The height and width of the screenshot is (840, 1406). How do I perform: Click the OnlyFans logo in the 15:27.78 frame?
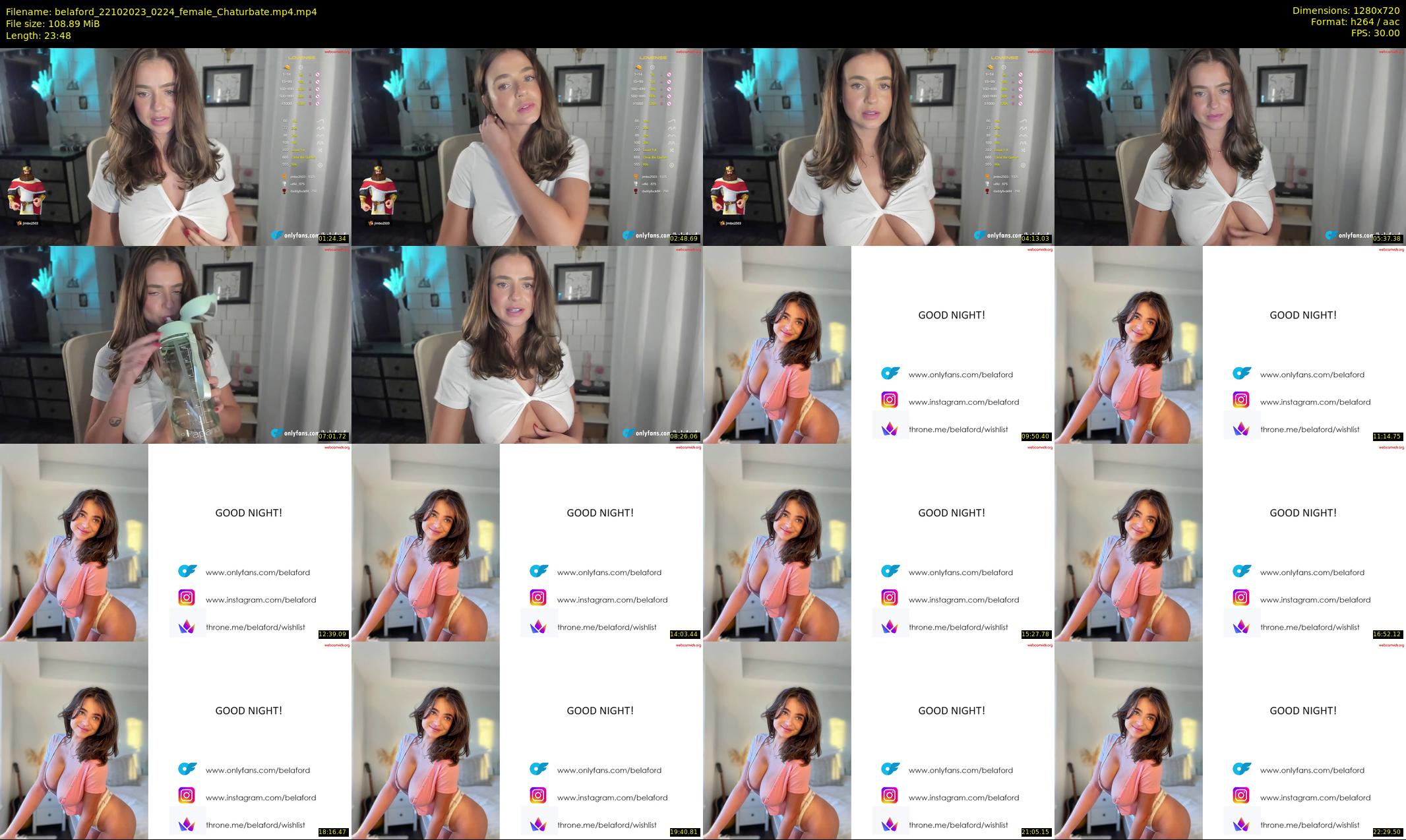pos(890,571)
